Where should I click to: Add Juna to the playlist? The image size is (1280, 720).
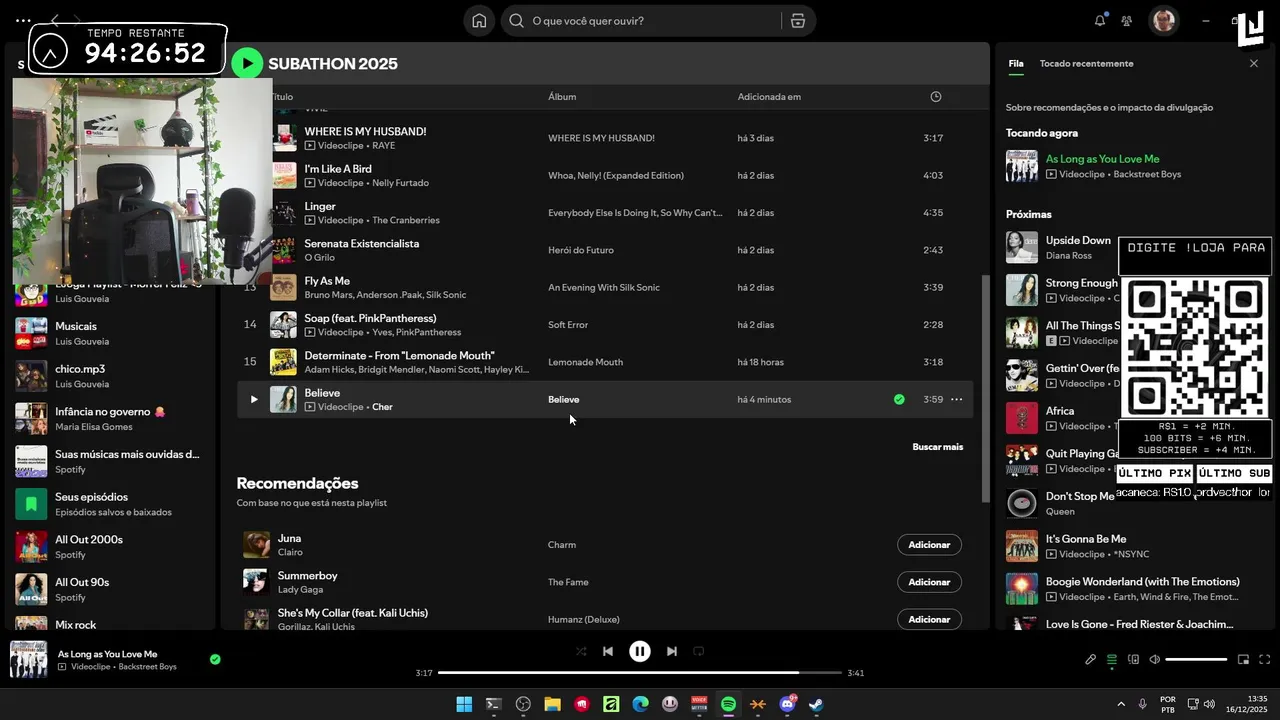tap(929, 545)
